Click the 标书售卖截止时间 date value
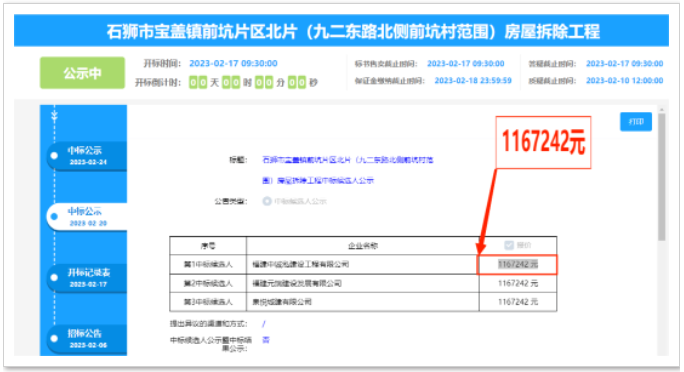The image size is (684, 372). (465, 64)
